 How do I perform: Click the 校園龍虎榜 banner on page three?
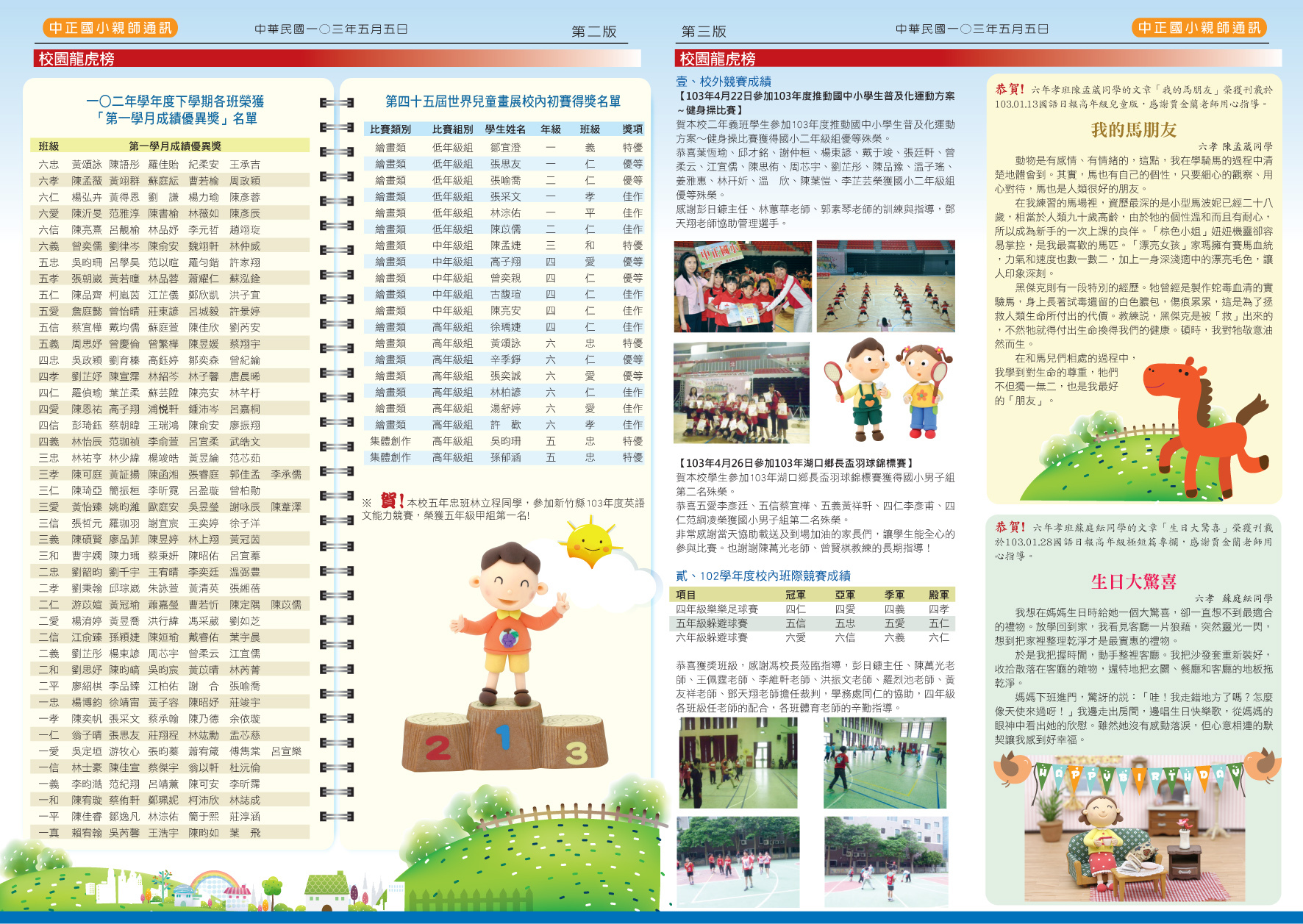(978, 59)
